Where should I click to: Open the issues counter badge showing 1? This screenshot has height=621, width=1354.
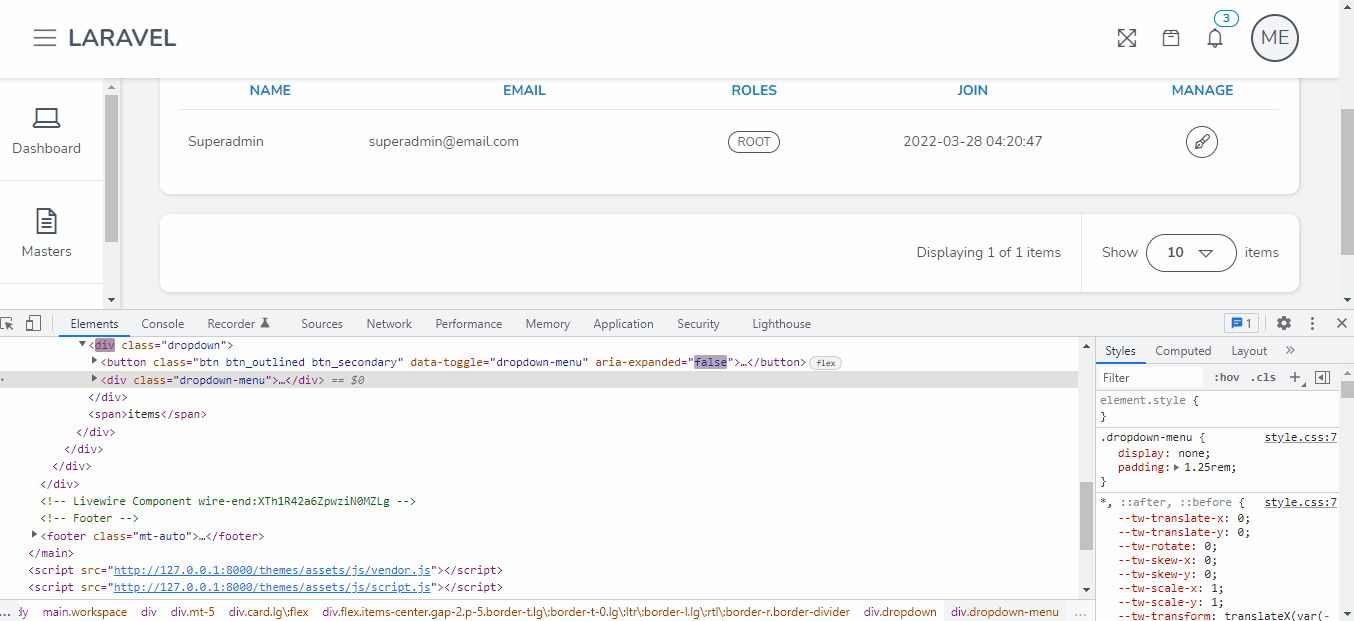coord(1241,323)
